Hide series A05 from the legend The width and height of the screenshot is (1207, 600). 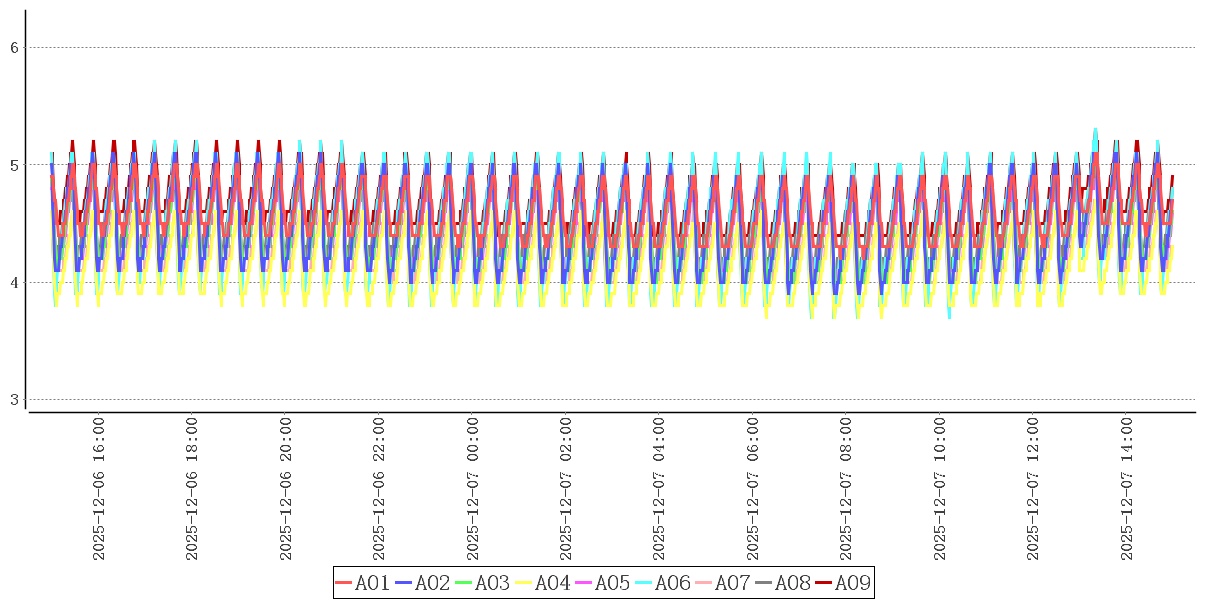(x=612, y=583)
